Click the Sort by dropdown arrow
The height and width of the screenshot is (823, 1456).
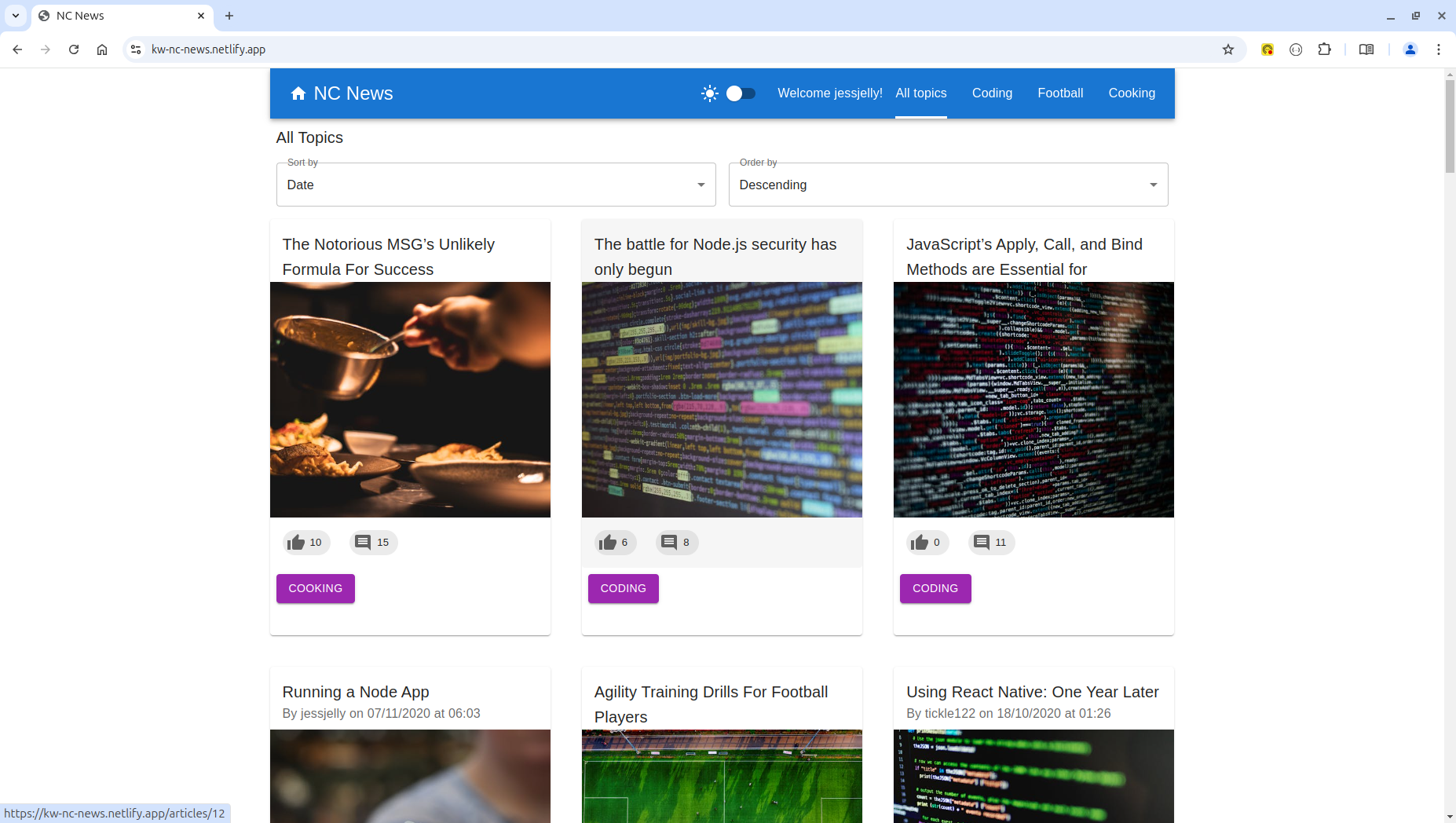click(701, 185)
